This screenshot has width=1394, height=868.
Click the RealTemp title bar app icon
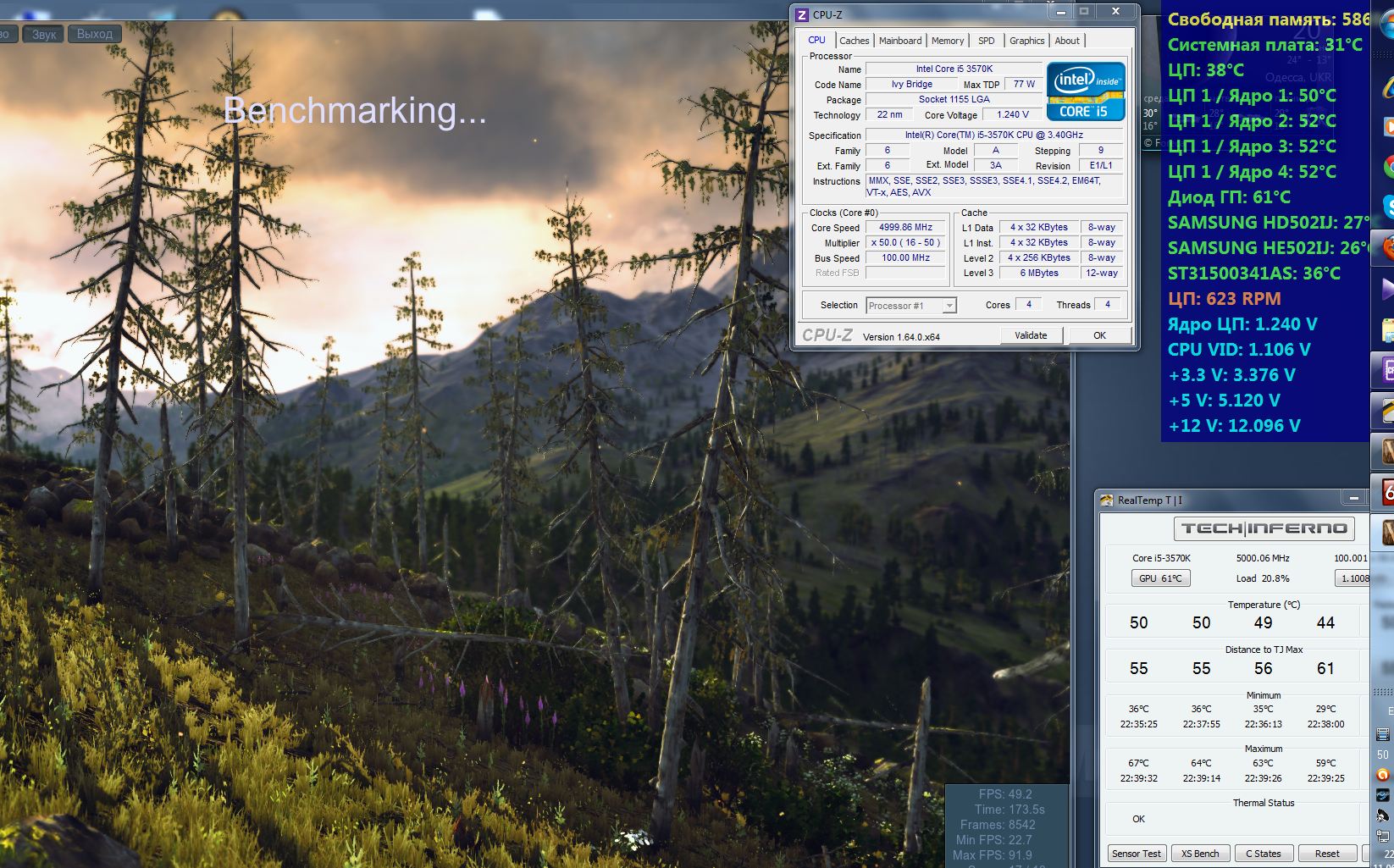click(1106, 500)
